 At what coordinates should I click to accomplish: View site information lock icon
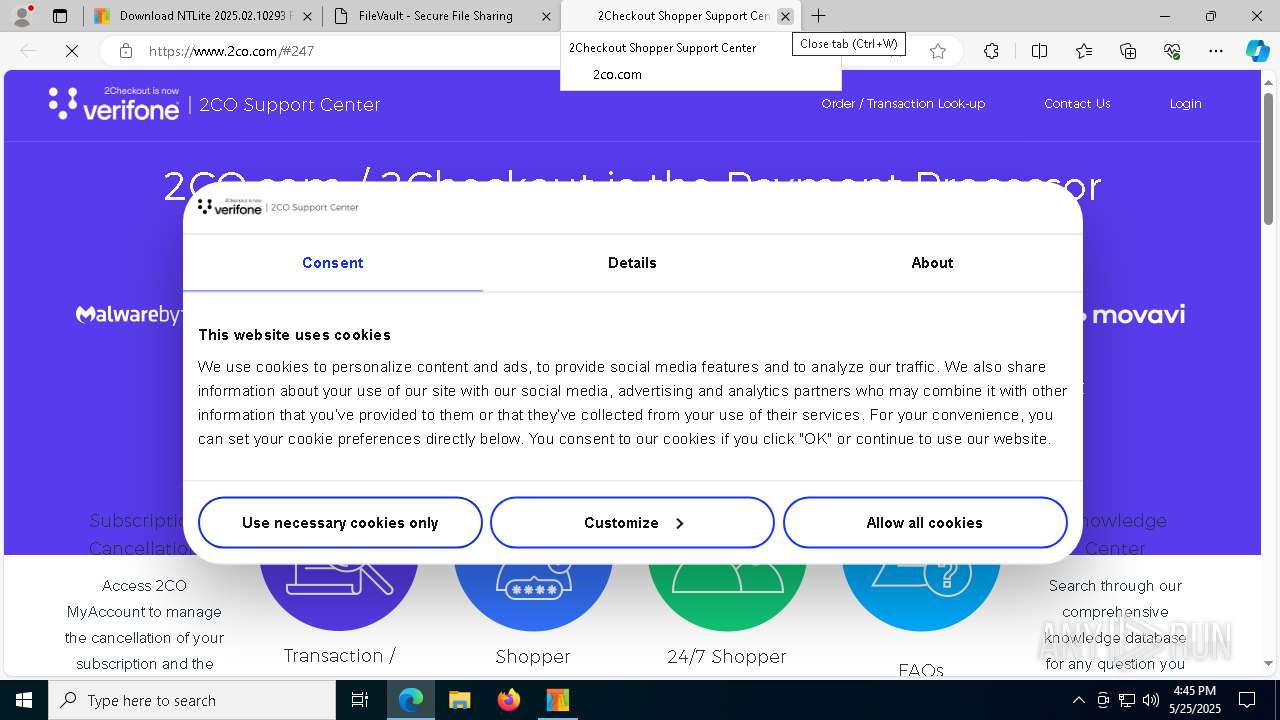point(125,51)
